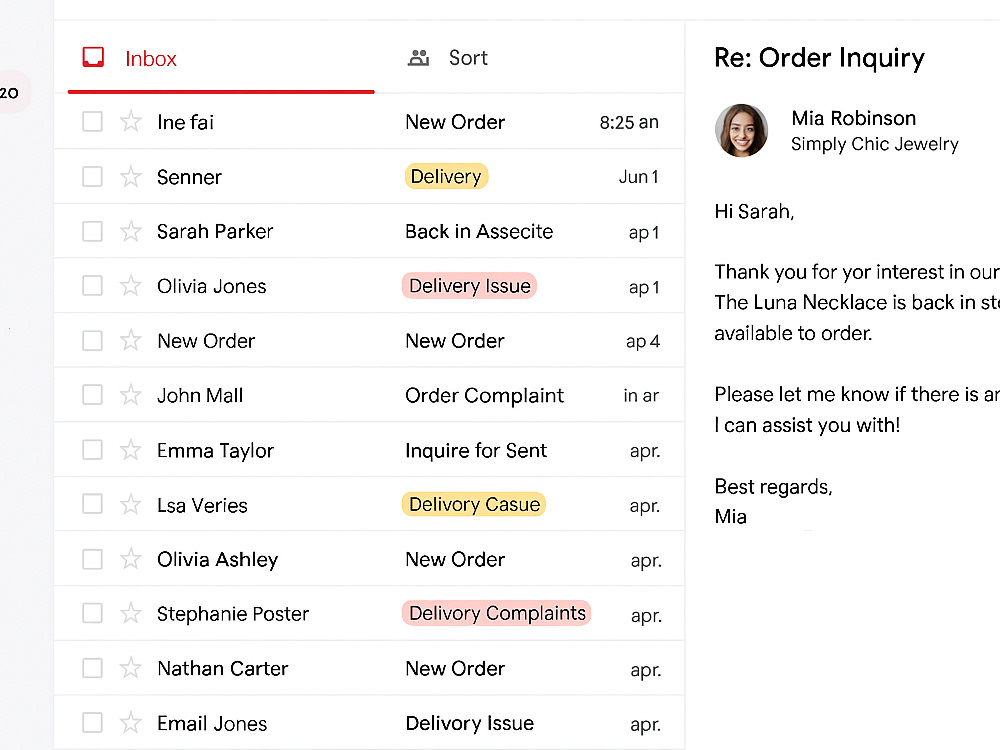
Task: Switch to the Inbox tab
Action: pyautogui.click(x=221, y=58)
